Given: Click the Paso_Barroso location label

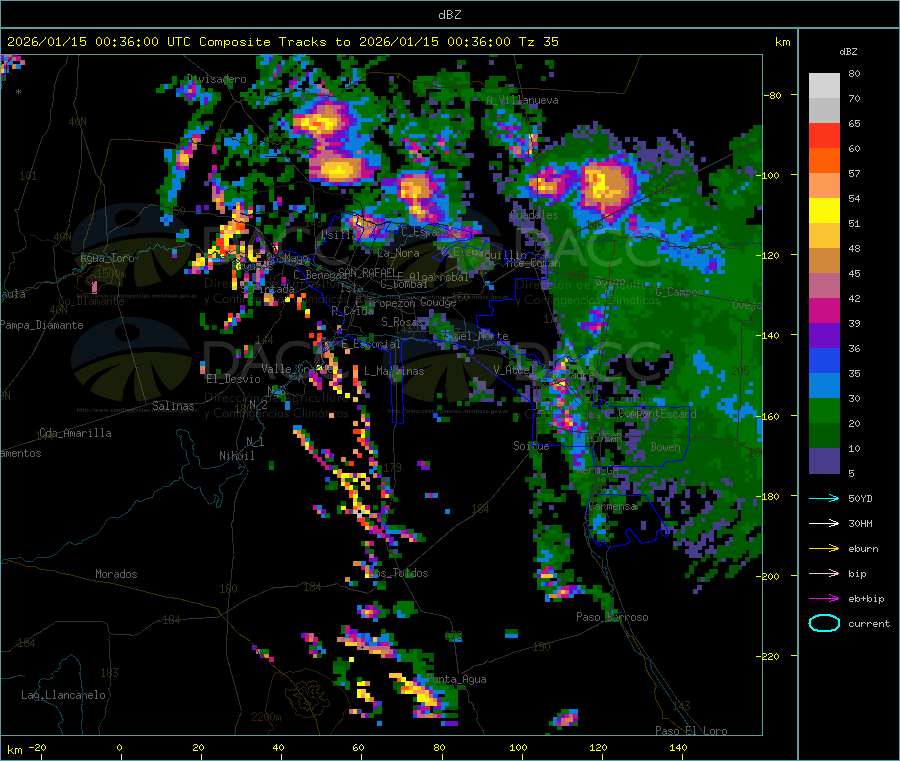Looking at the screenshot, I should [x=612, y=617].
